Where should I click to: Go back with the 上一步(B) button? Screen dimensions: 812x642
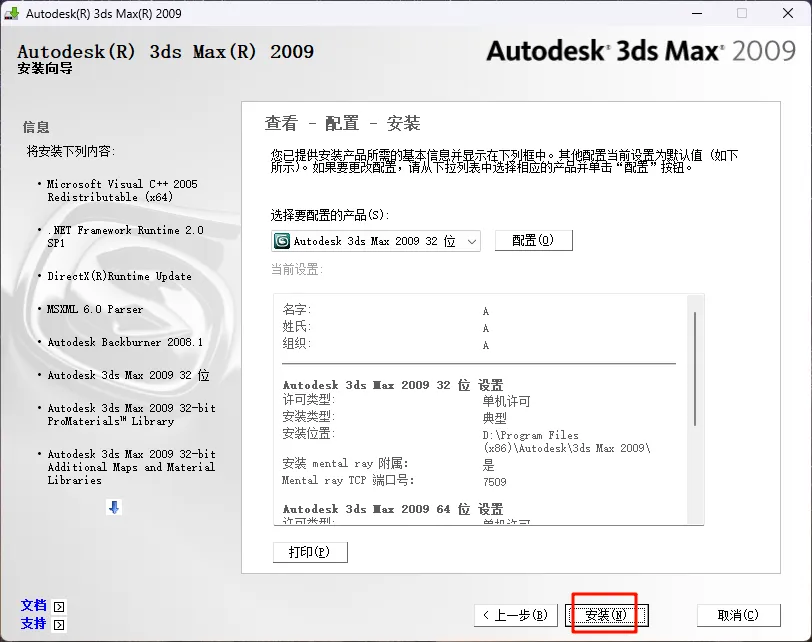(x=515, y=615)
